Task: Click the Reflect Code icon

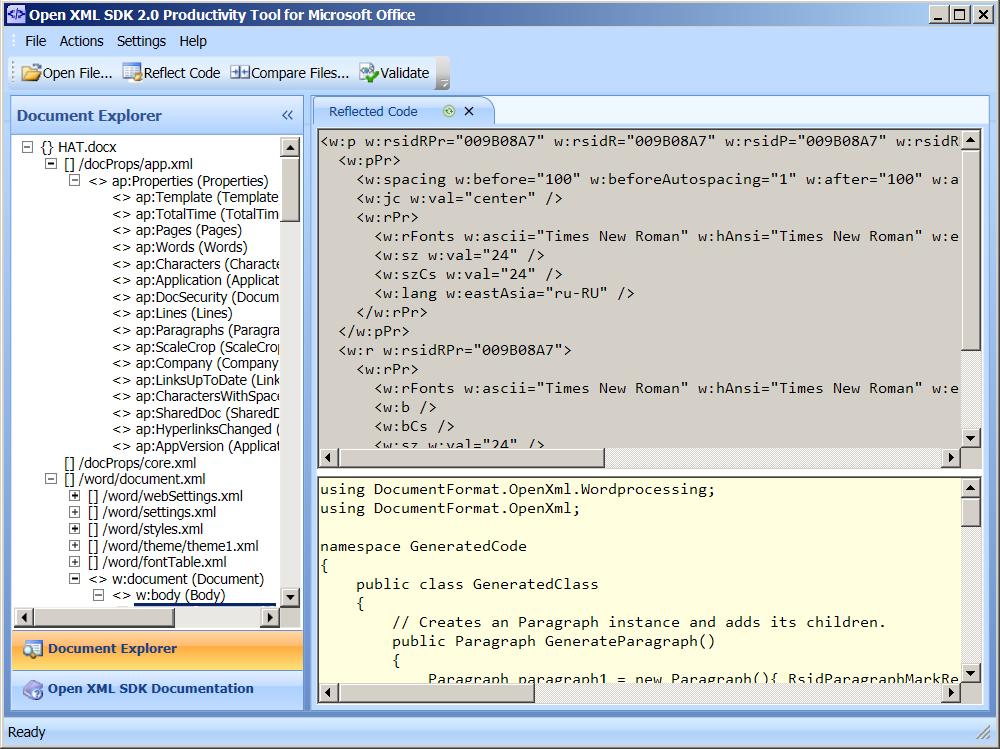Action: click(x=132, y=72)
